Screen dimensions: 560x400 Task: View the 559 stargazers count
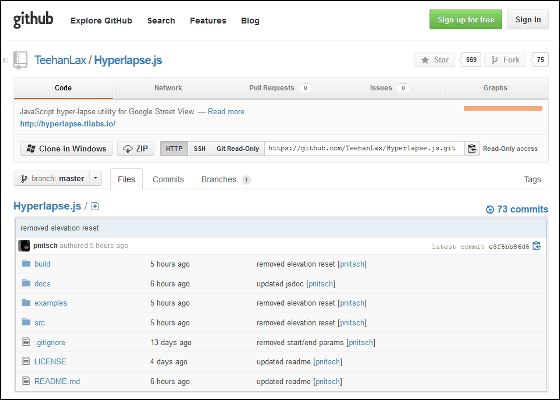(471, 60)
